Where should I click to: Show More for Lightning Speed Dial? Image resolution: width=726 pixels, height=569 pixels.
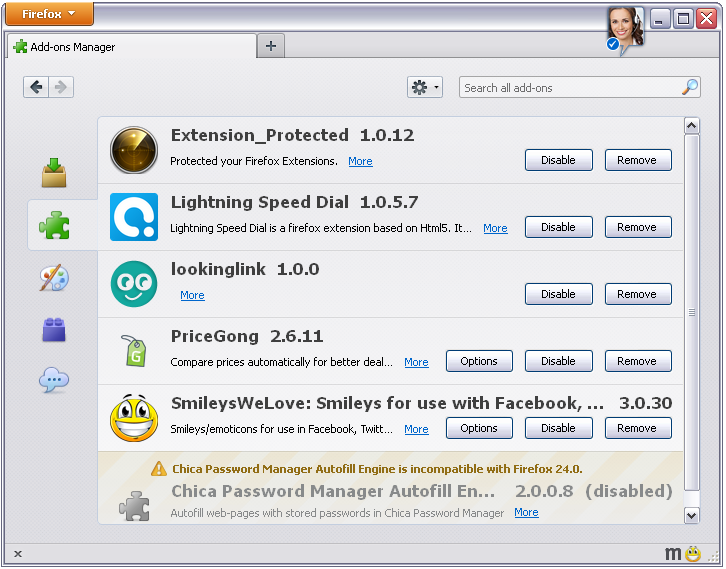(495, 228)
